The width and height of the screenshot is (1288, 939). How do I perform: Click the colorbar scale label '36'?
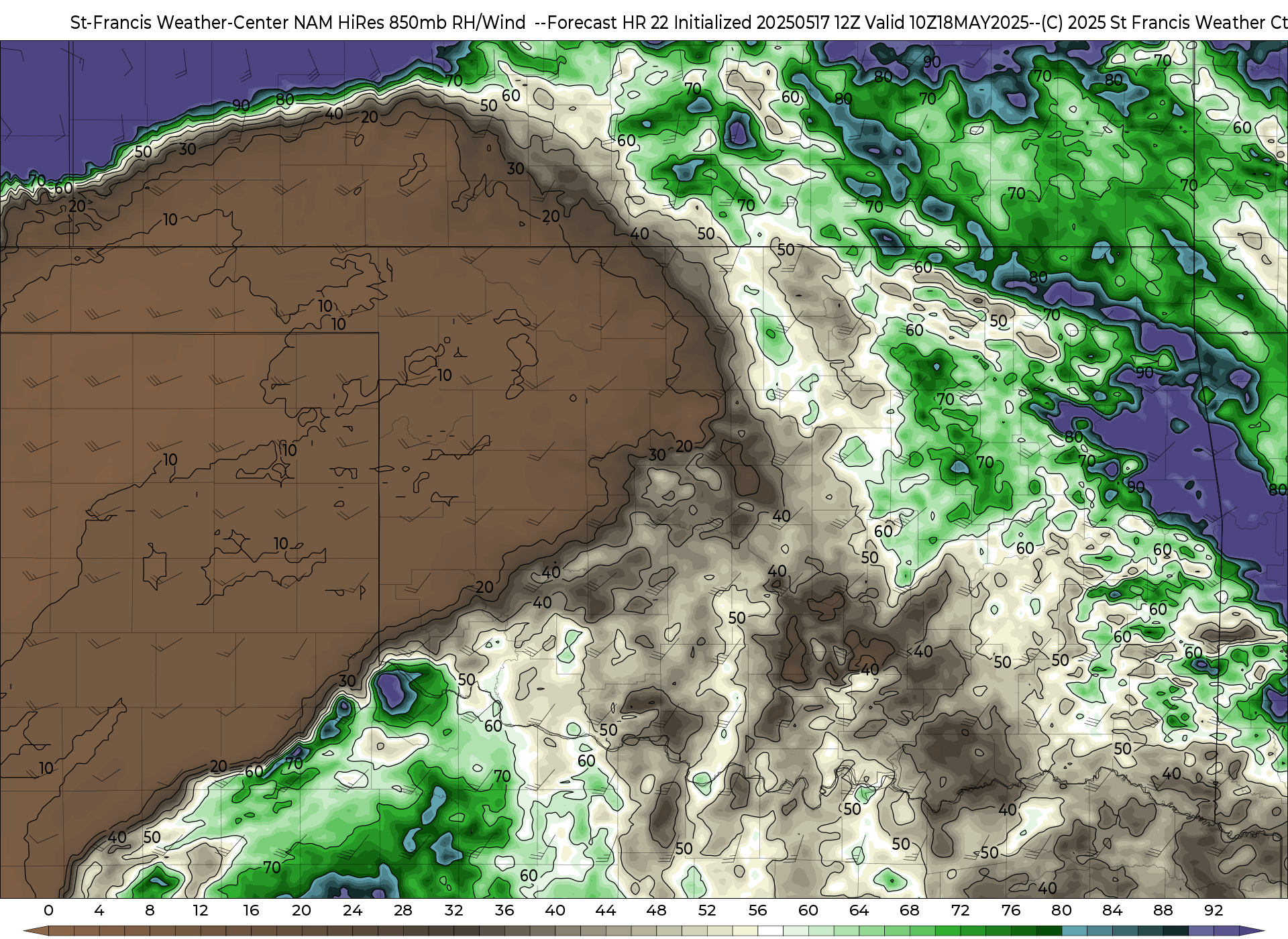click(504, 910)
